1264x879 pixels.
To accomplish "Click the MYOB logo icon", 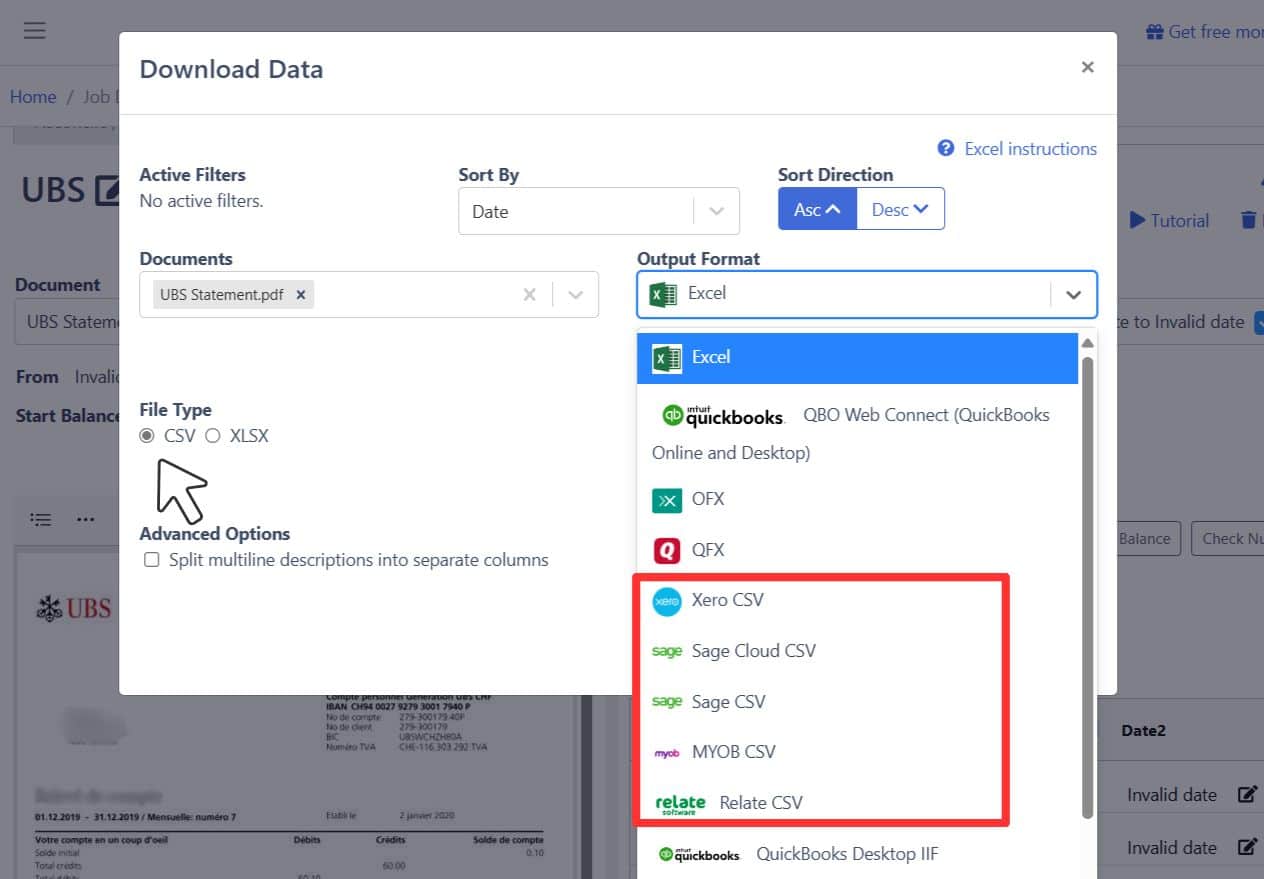I will tap(667, 753).
